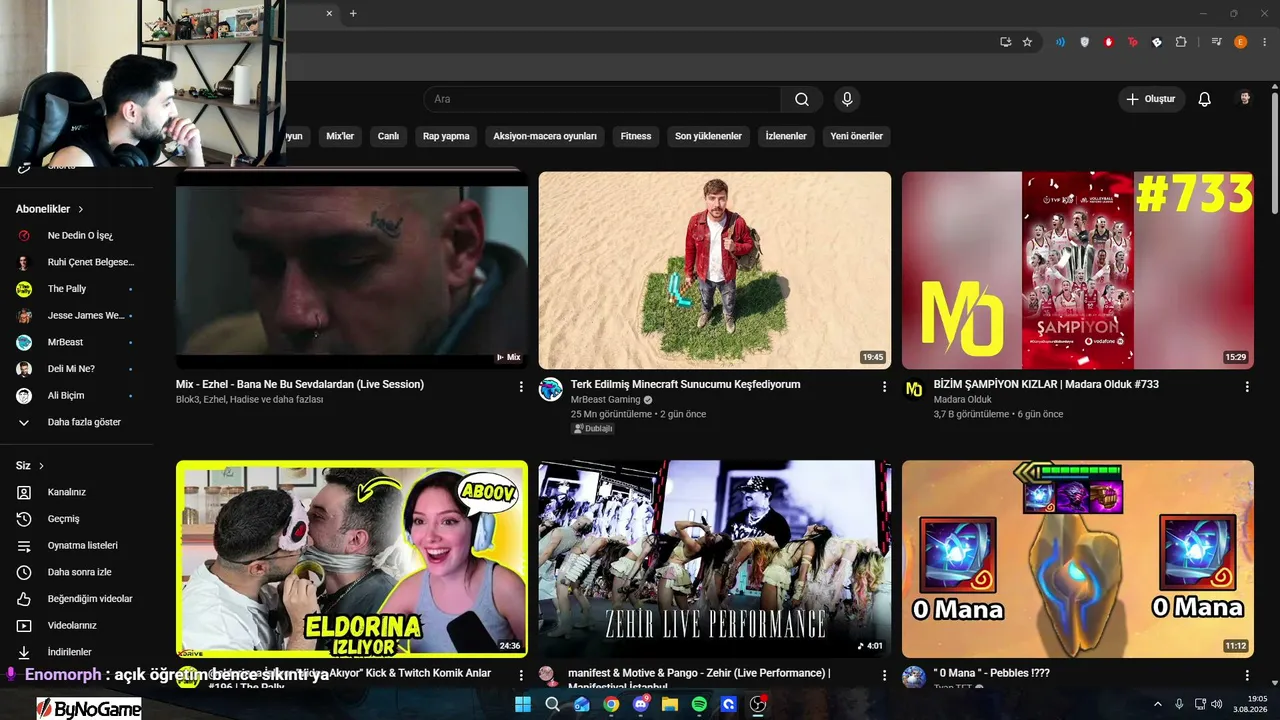Select the Rap yapma filter chip
This screenshot has height=720, width=1280.
[446, 136]
